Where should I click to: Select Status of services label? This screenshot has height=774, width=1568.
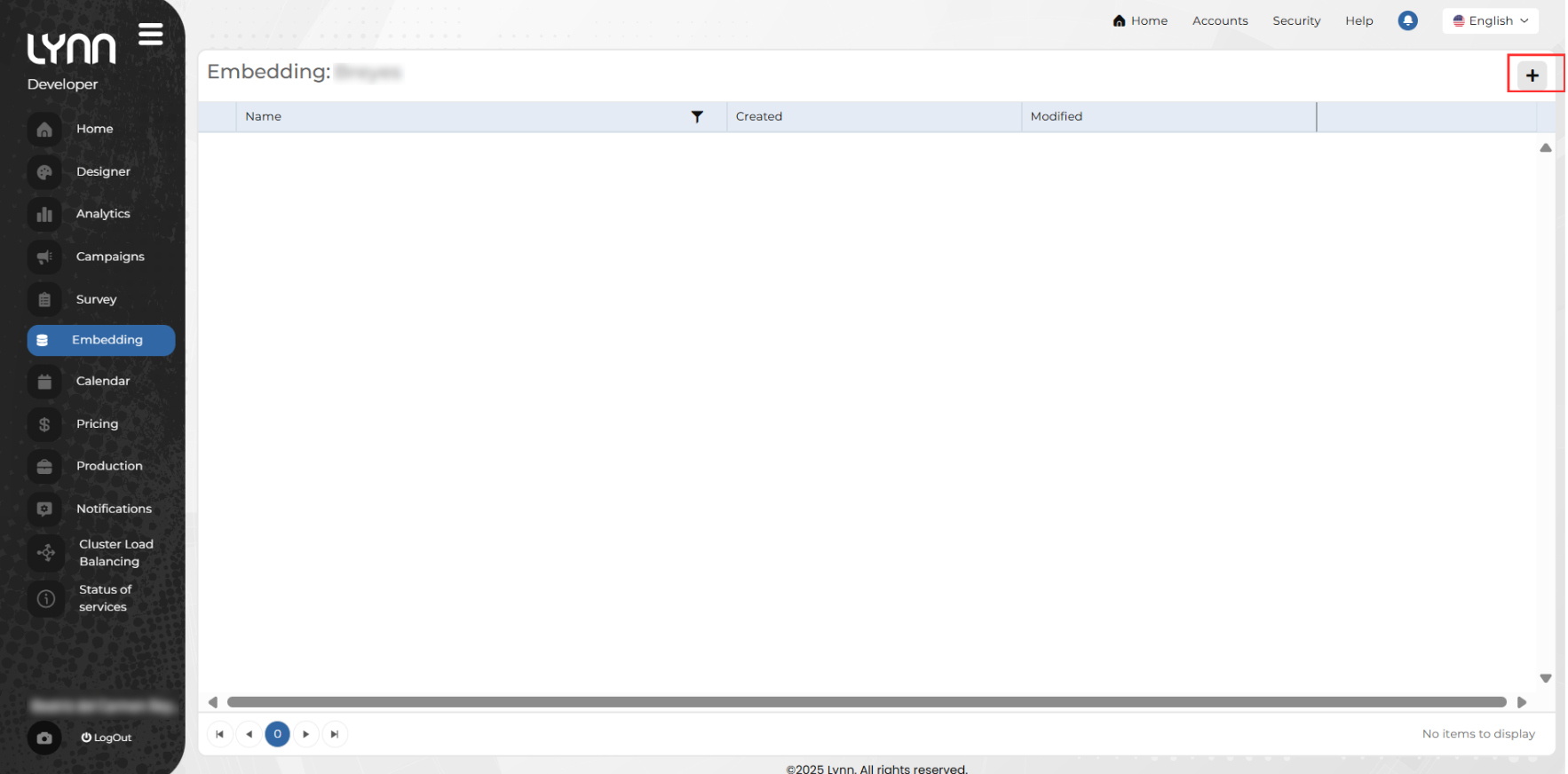click(x=105, y=598)
